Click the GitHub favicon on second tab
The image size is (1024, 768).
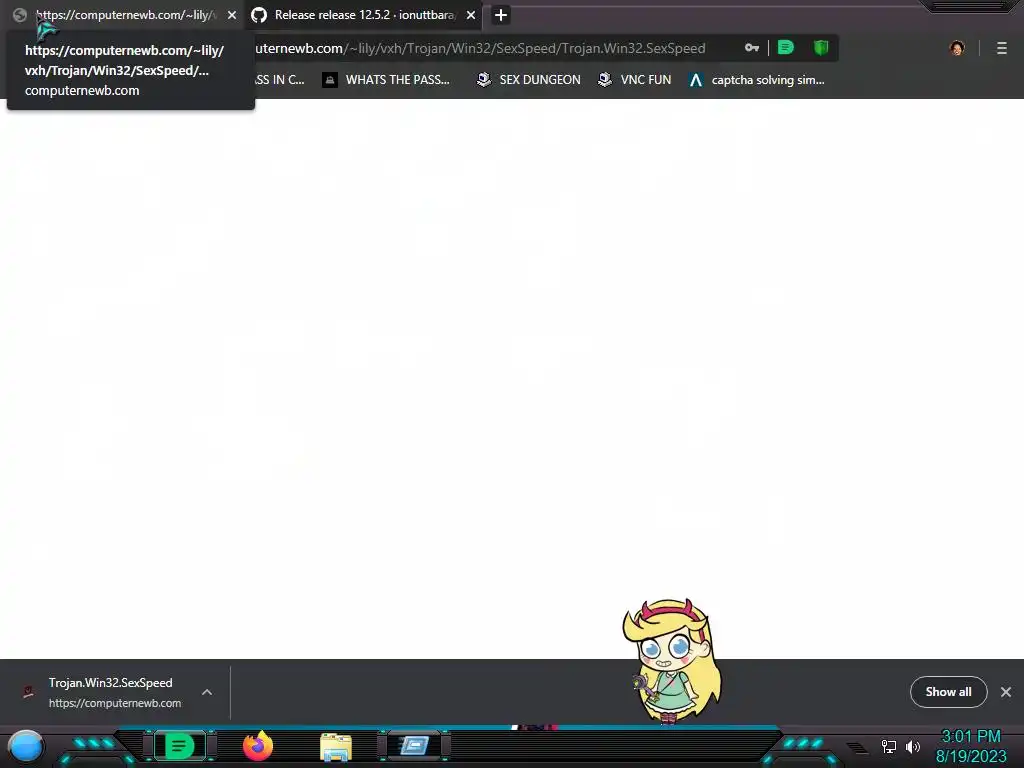pos(259,15)
